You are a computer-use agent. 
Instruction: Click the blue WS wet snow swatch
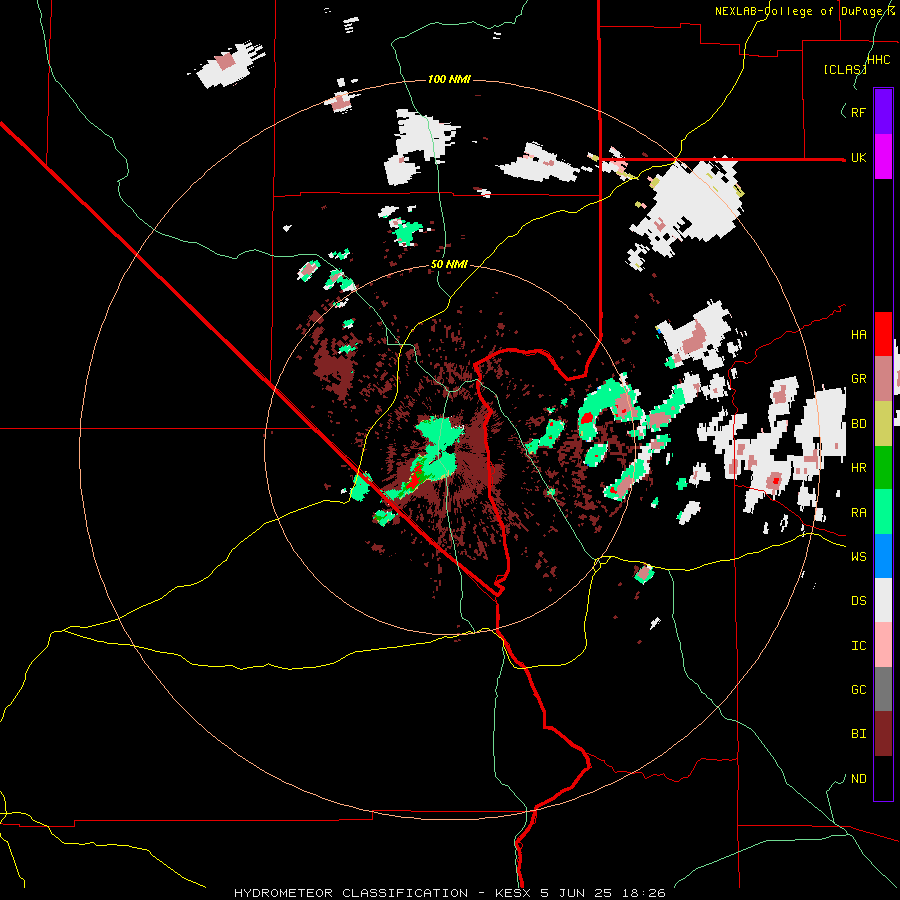pyautogui.click(x=883, y=556)
